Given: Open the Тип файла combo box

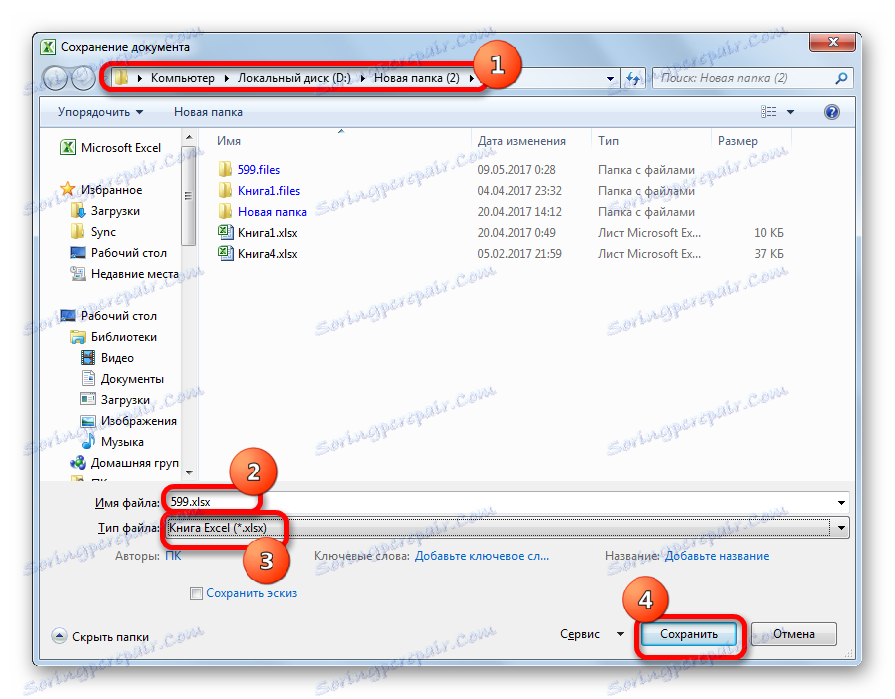Looking at the screenshot, I should (x=507, y=528).
